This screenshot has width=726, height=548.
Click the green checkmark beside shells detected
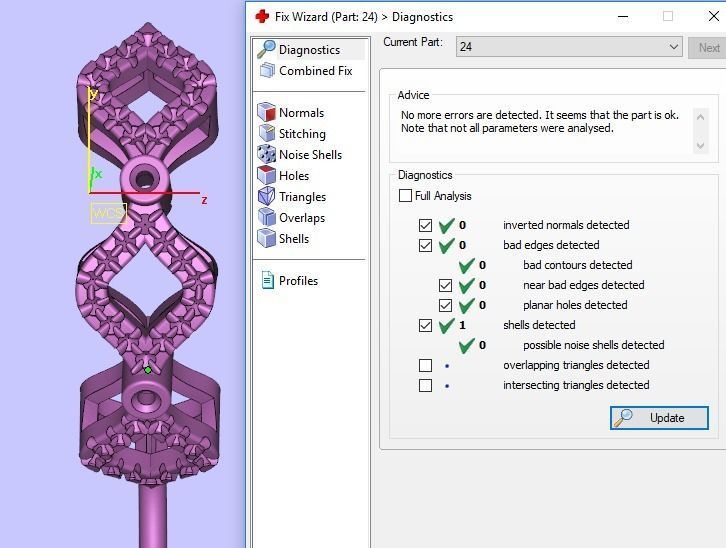[x=446, y=326]
